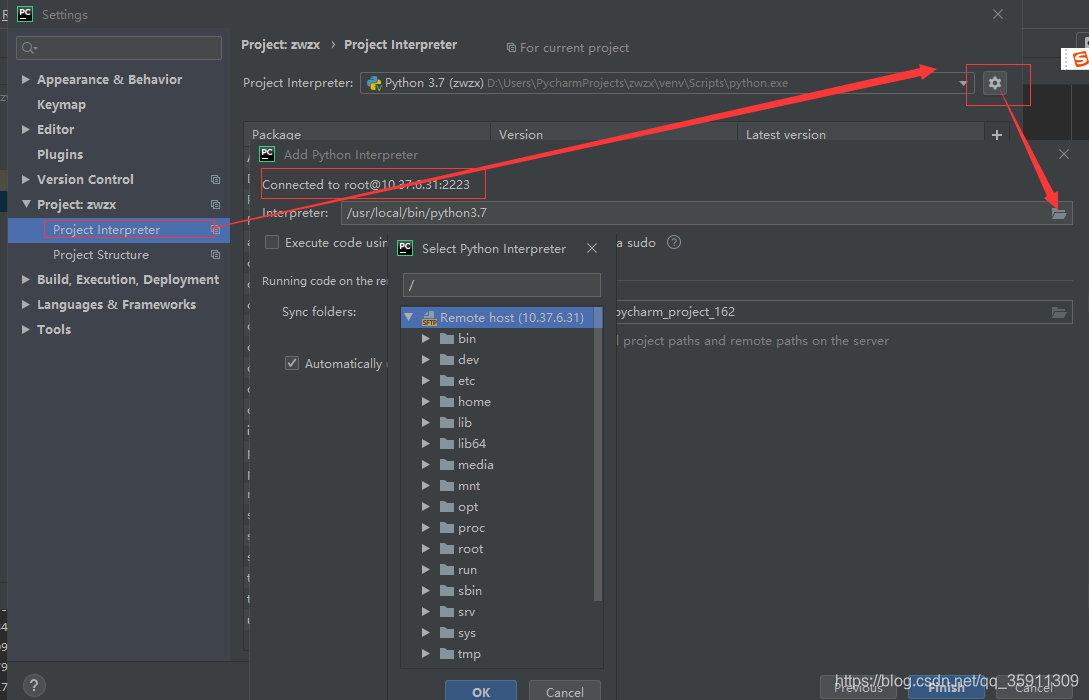This screenshot has height=700, width=1089.
Task: Click the bin folder icon
Action: click(x=447, y=339)
